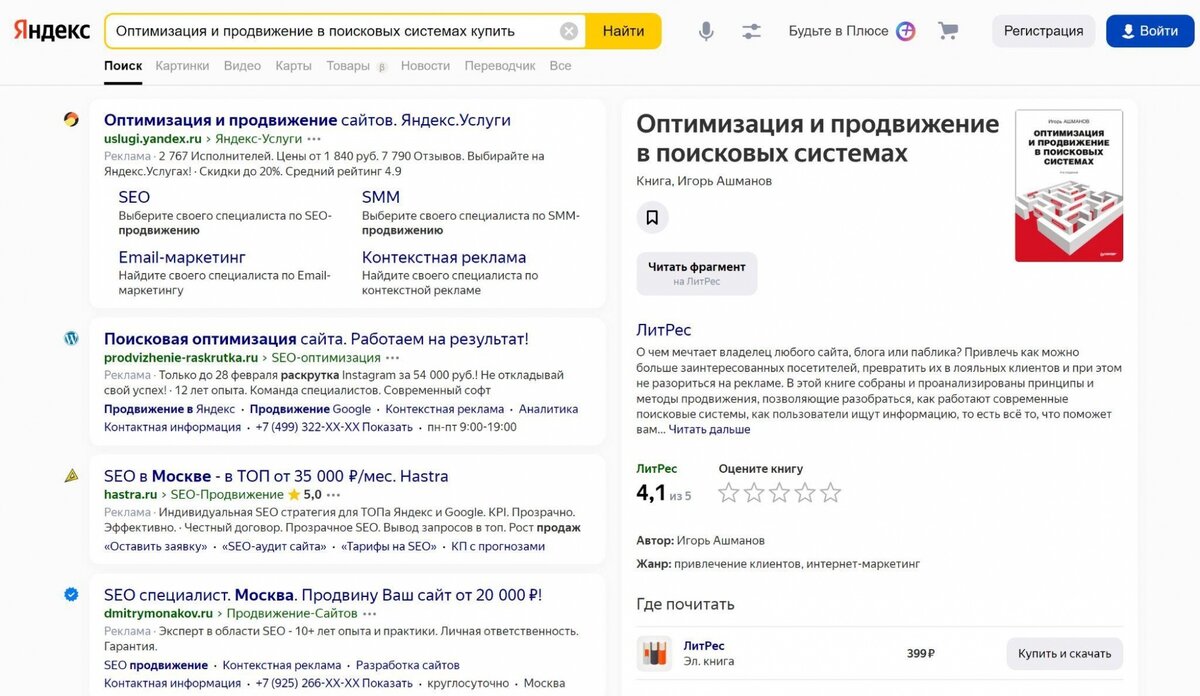
Task: Give the book five stars
Action: tap(829, 492)
